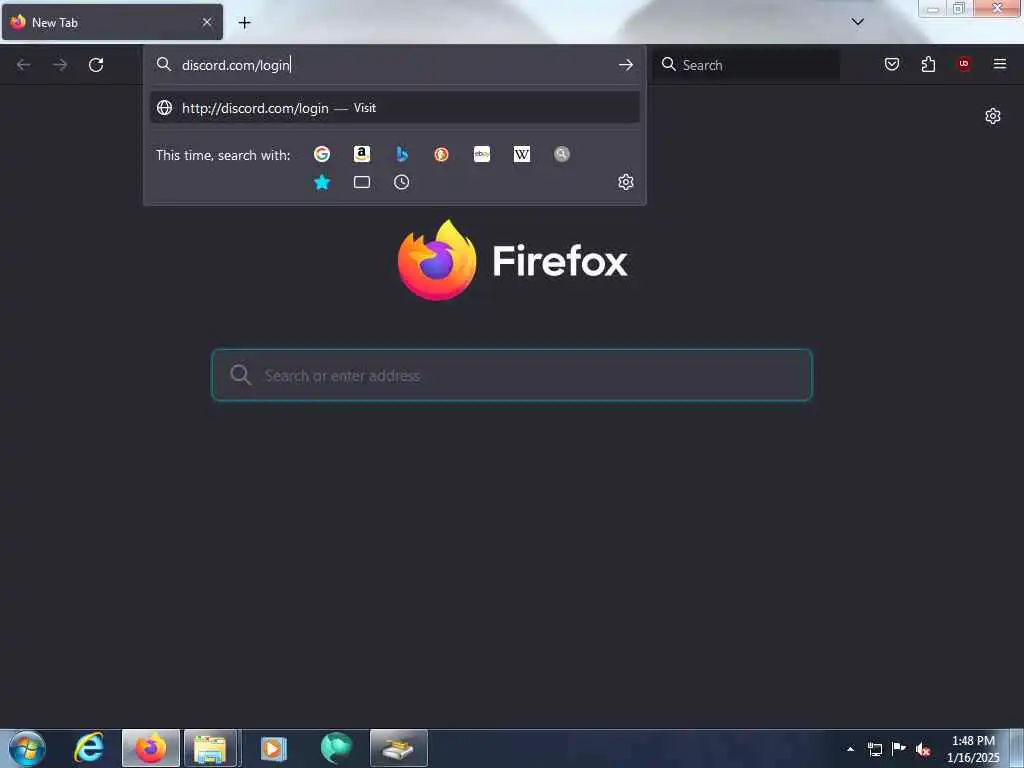Search this time with Amazon

click(362, 154)
